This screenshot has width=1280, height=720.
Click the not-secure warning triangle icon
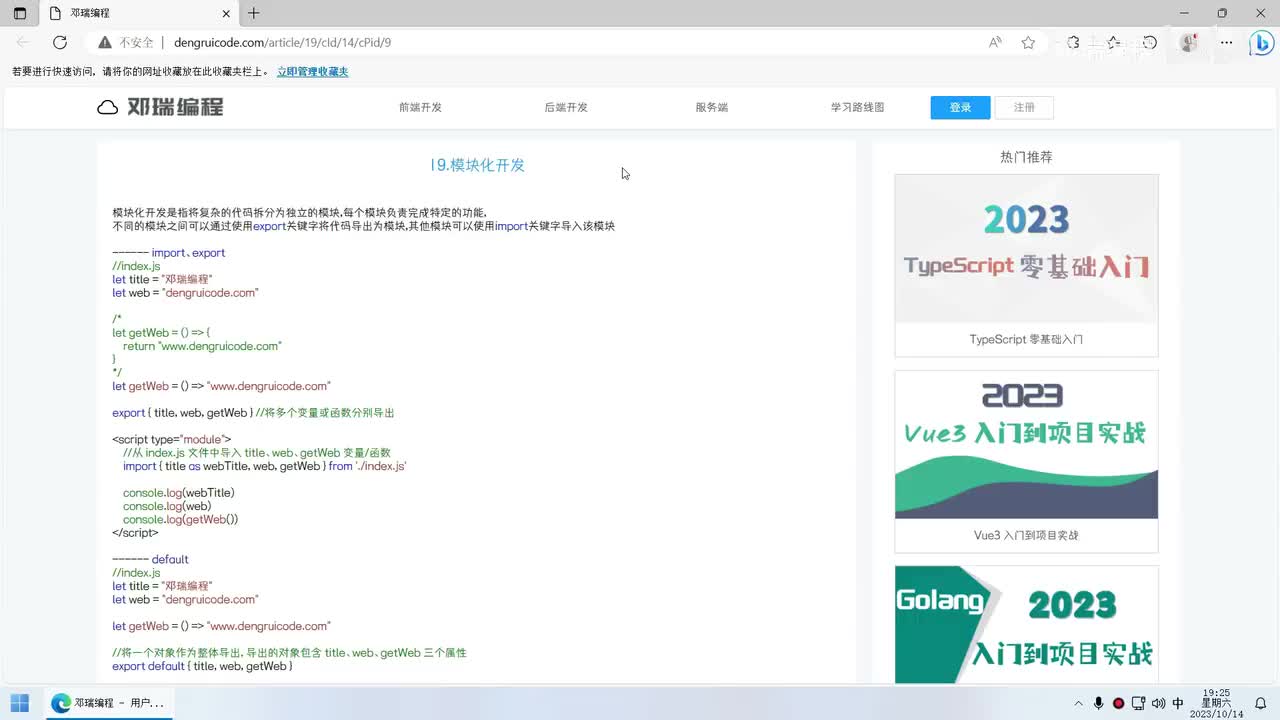104,42
